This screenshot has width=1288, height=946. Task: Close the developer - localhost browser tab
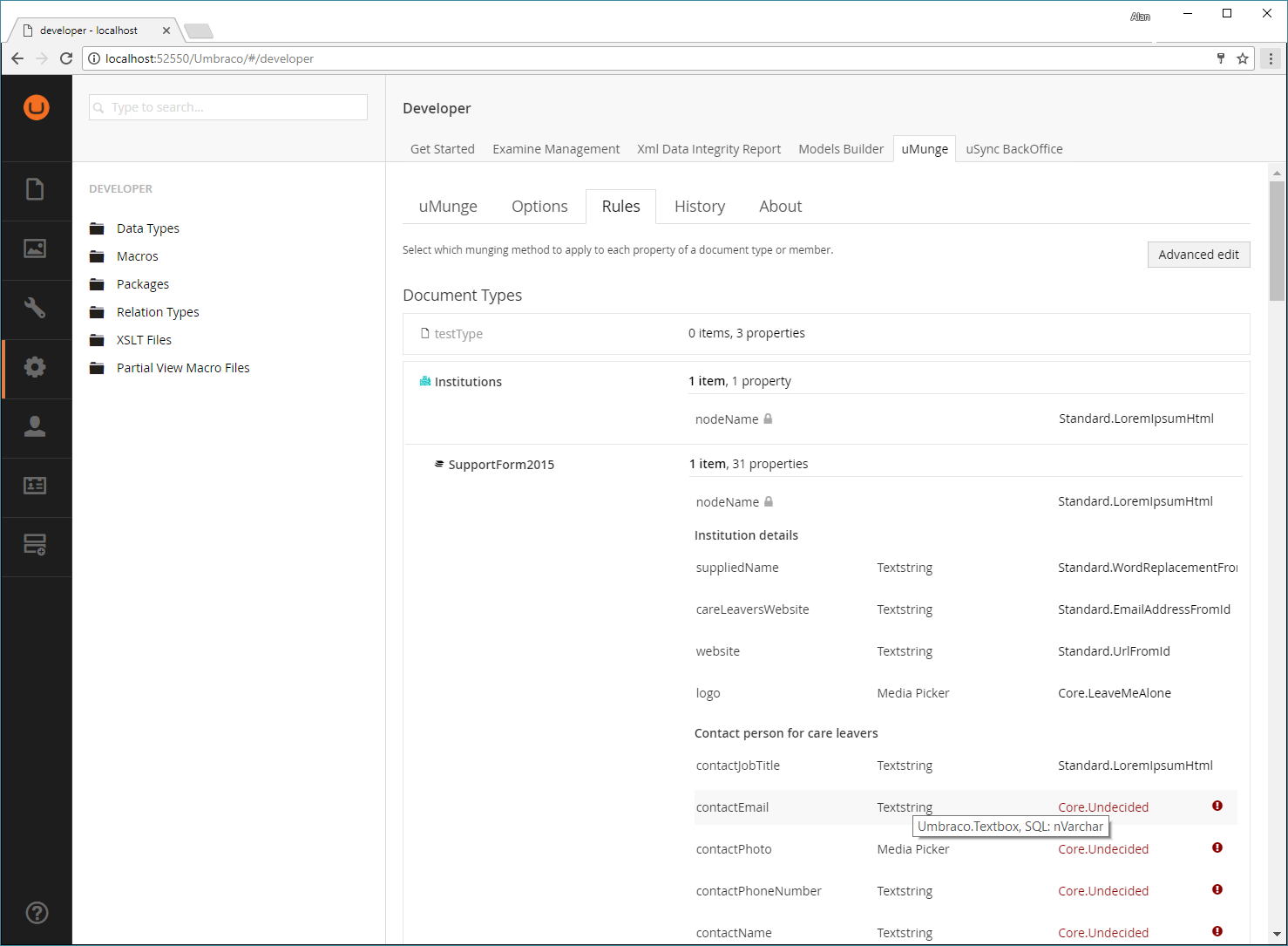pos(166,30)
